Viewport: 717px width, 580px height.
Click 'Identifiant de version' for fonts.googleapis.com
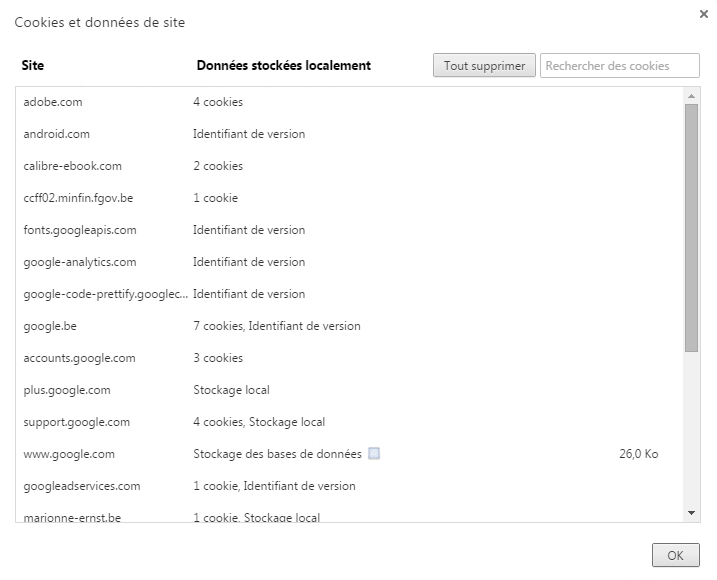[x=249, y=230]
